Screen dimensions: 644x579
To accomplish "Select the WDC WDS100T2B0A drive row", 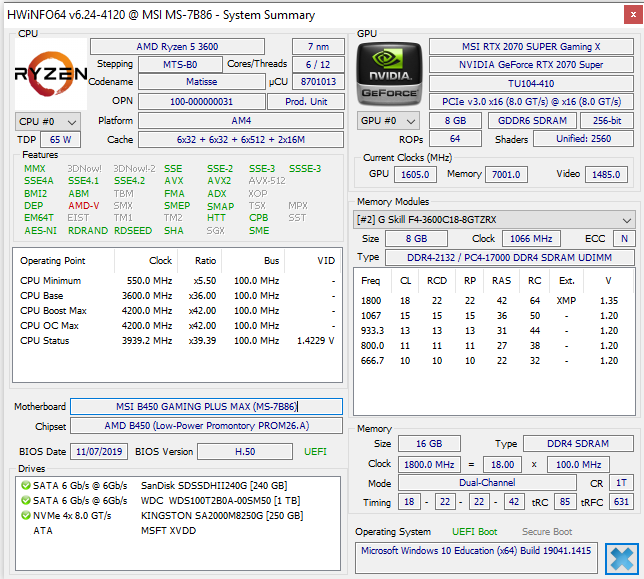I will 177,500.
